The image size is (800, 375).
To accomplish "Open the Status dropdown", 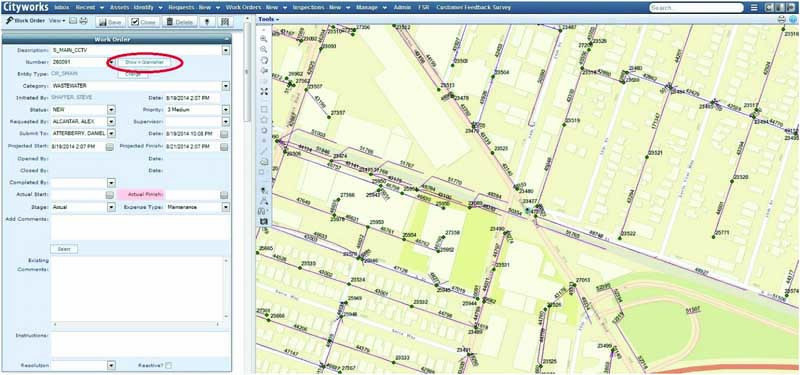I will pyautogui.click(x=111, y=110).
